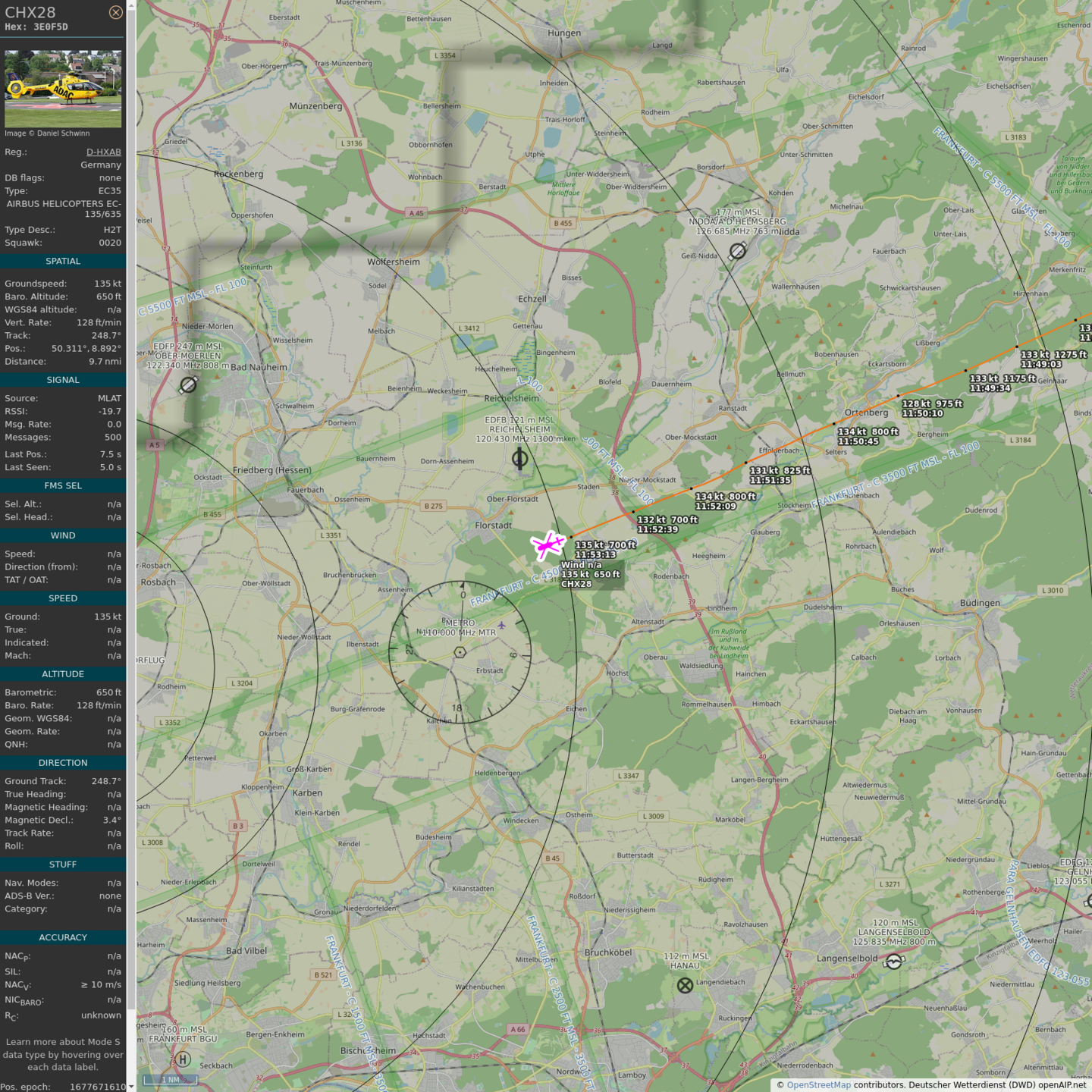This screenshot has width=1092, height=1092.
Task: Select the Reichelsheim EDFB airfield symbol
Action: tap(520, 458)
